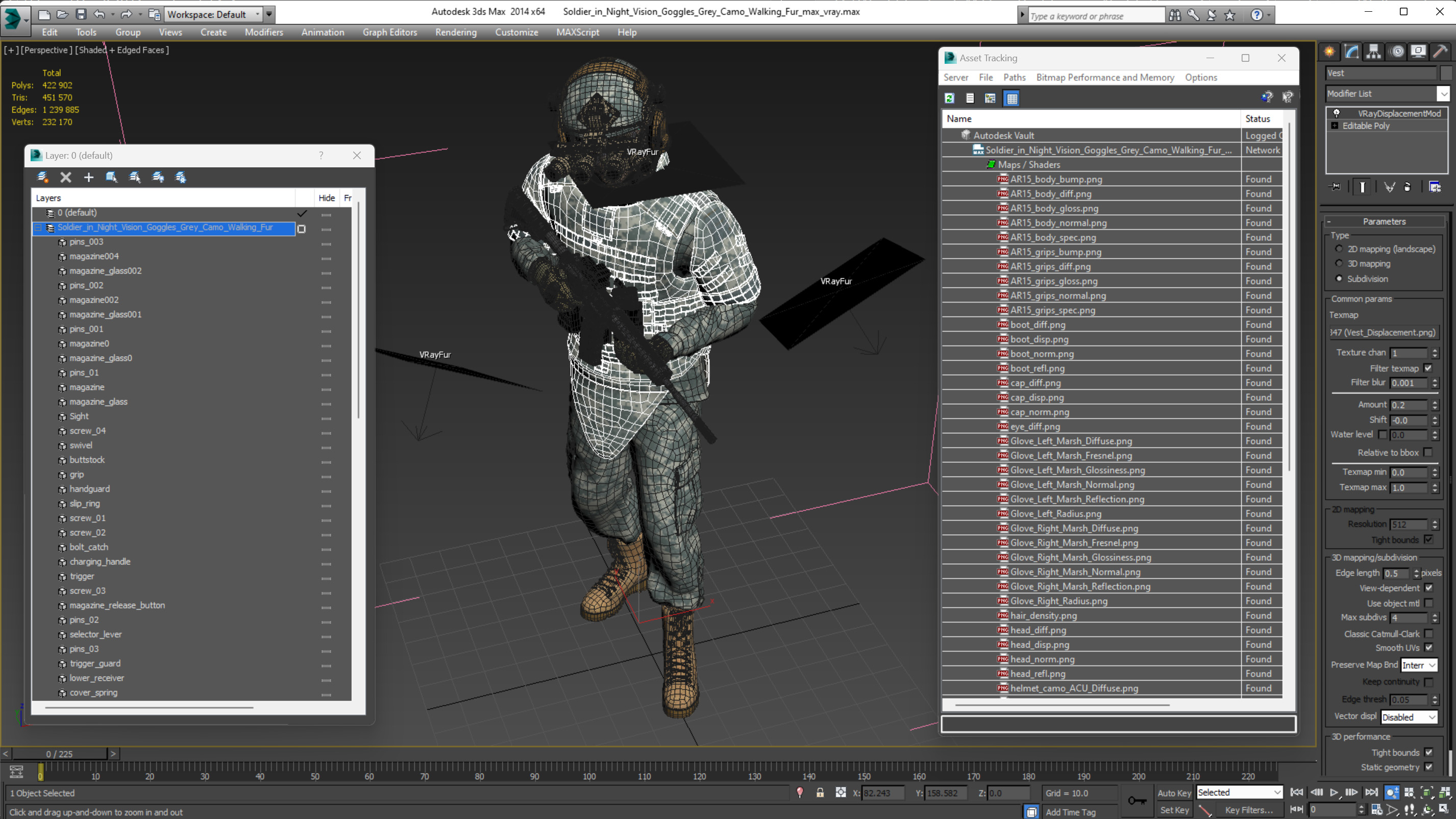The image size is (1456, 819).
Task: Go to the start frame playback button
Action: 1297,792
